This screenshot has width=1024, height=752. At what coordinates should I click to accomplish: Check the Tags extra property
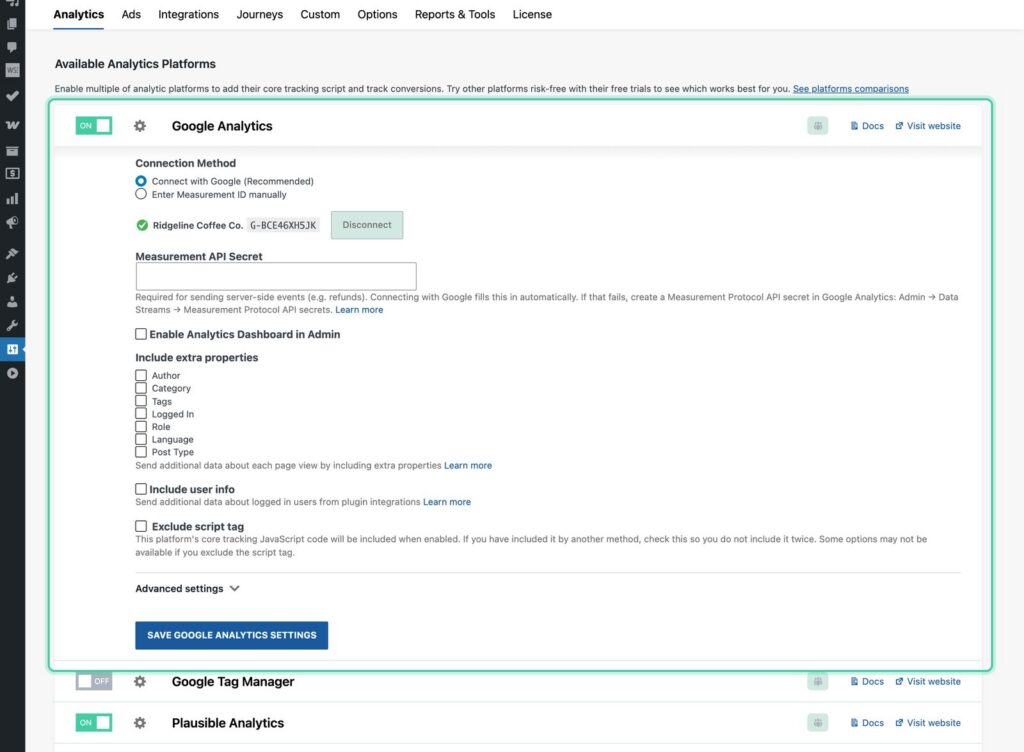[x=141, y=401]
